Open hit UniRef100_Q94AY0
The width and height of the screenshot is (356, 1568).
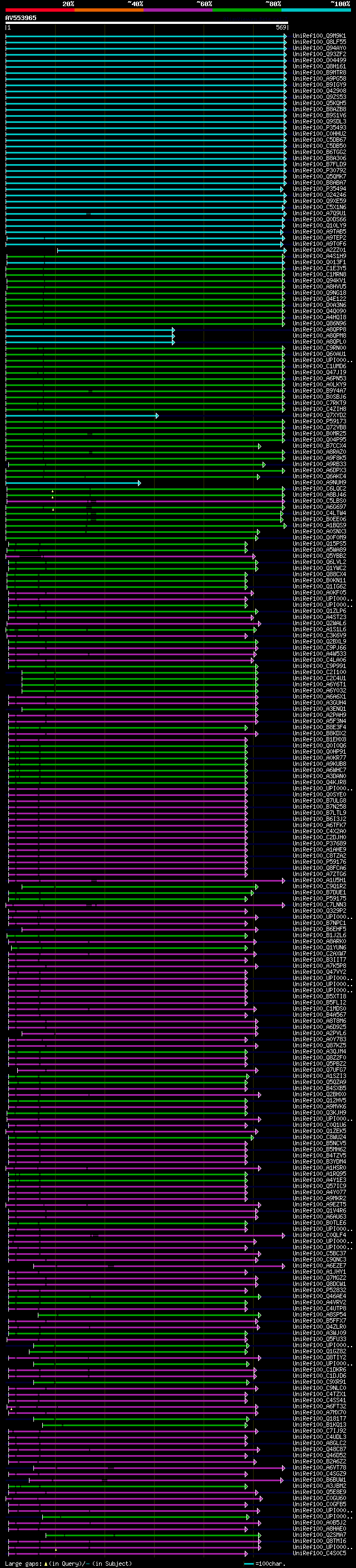(319, 48)
